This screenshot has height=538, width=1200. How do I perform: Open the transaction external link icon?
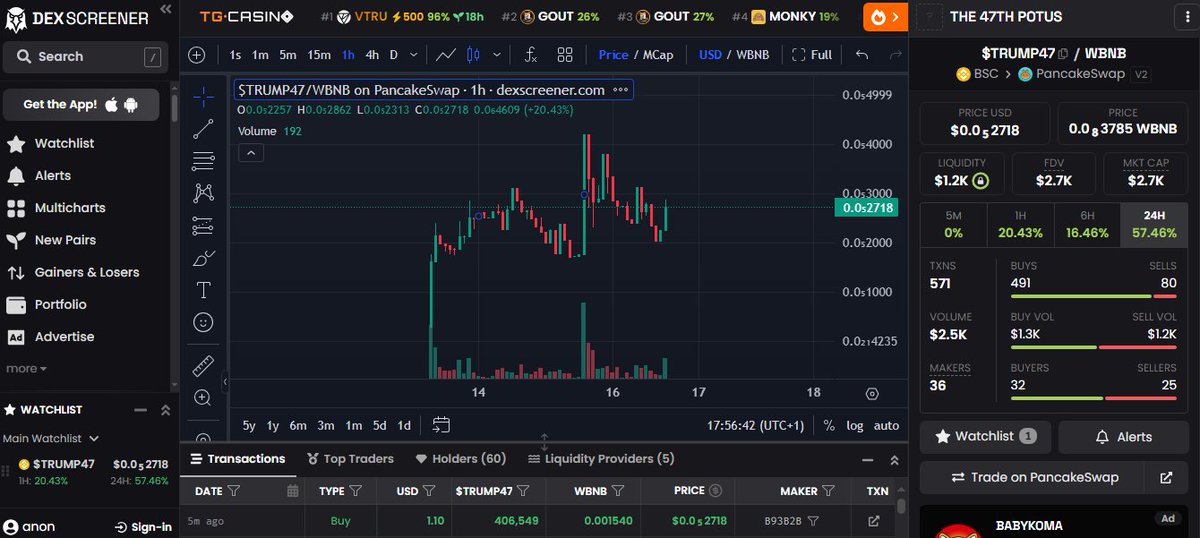873,521
